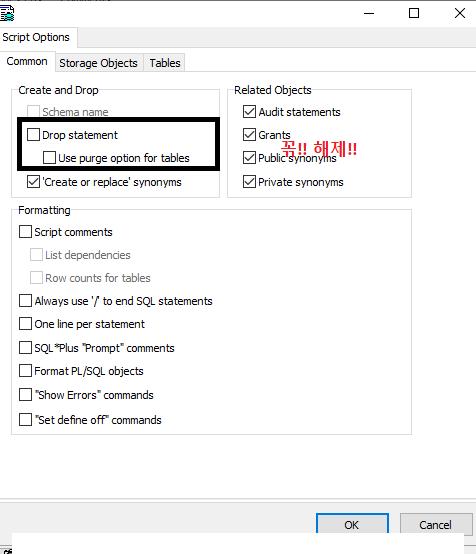Click the application icon in title bar
Screen dimensions: 476x554
7,13
